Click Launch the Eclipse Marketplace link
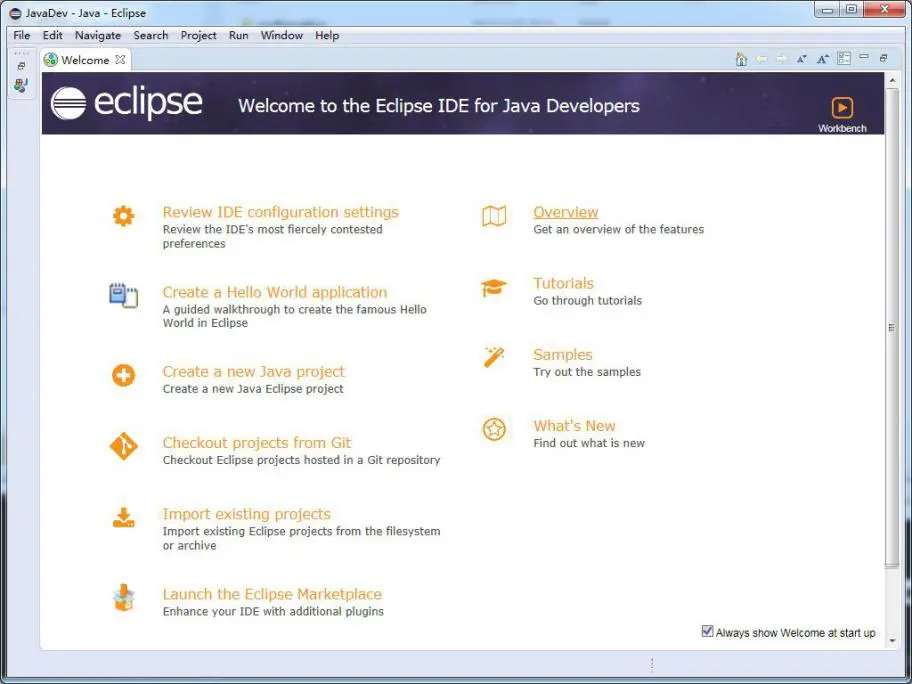The image size is (912, 684). coord(272,594)
